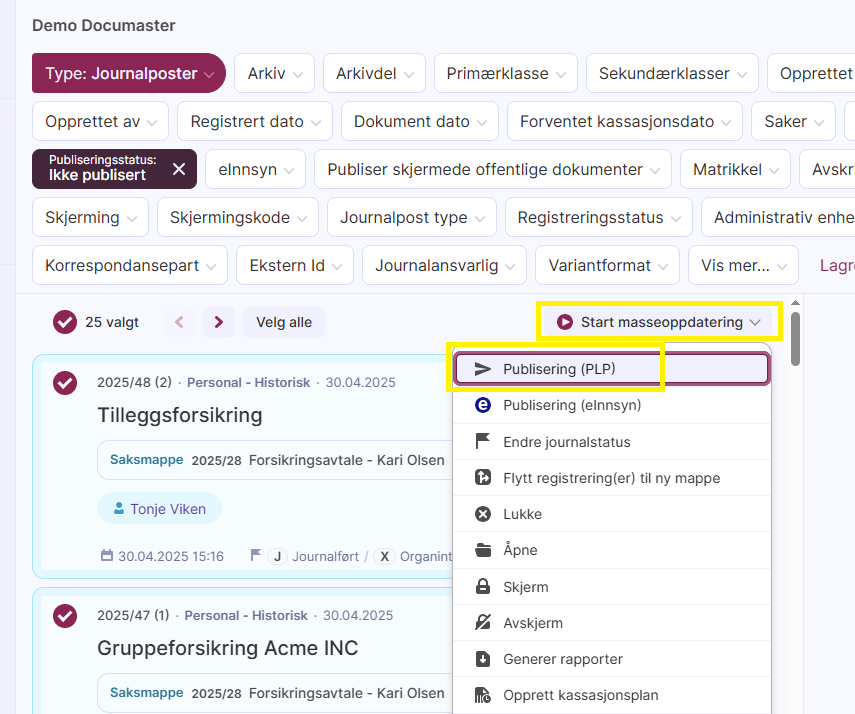855x714 pixels.
Task: Select Publisering (PLP) from the menu
Action: tap(611, 369)
